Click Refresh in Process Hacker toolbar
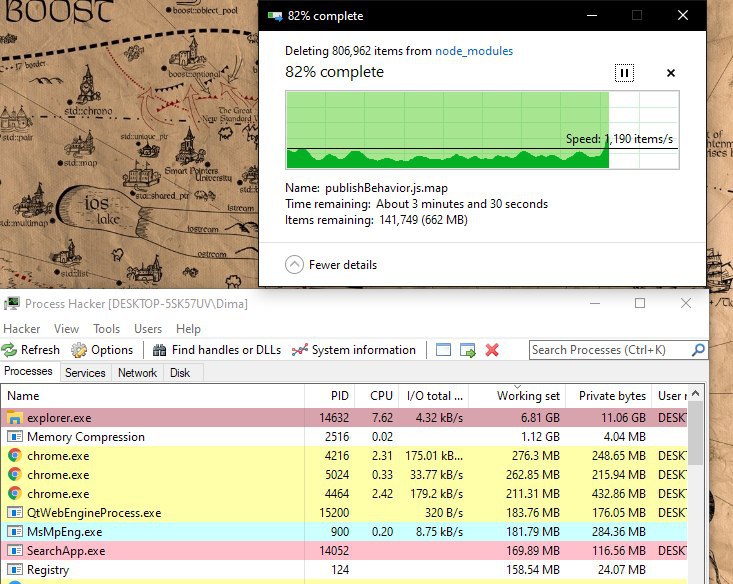 (x=31, y=350)
